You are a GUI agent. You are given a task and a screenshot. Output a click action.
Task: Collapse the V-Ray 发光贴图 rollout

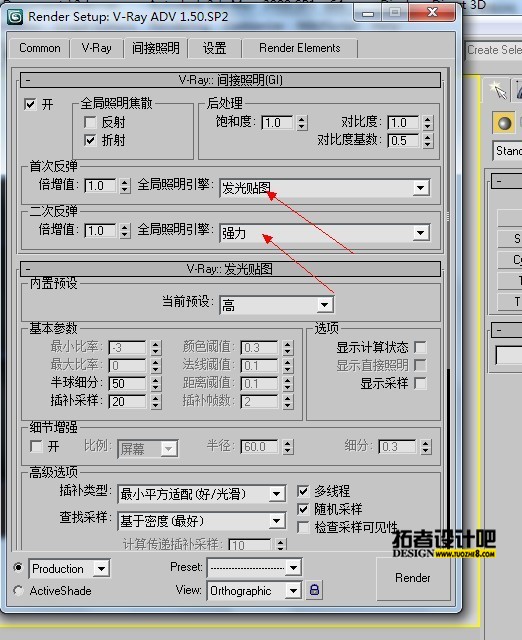230,269
